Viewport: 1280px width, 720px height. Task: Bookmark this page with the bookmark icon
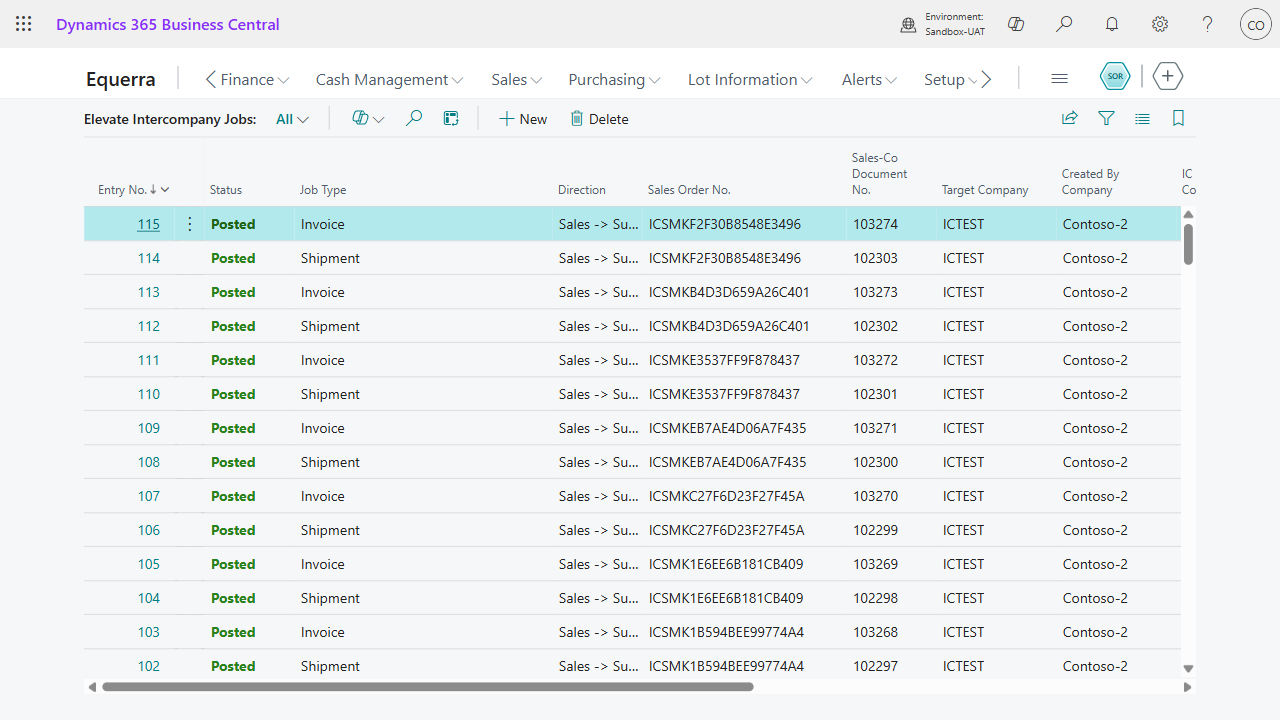click(x=1178, y=119)
